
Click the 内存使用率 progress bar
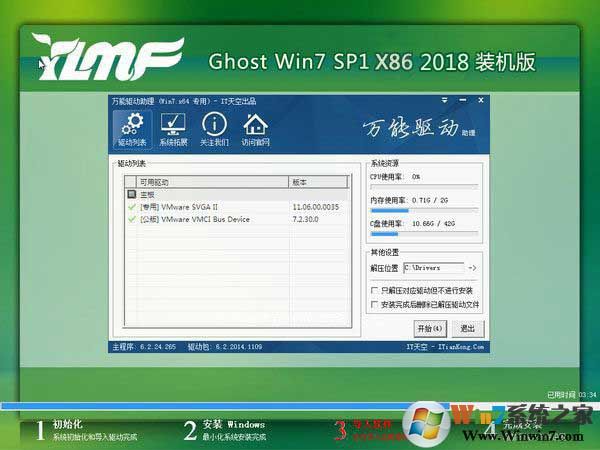[424, 210]
